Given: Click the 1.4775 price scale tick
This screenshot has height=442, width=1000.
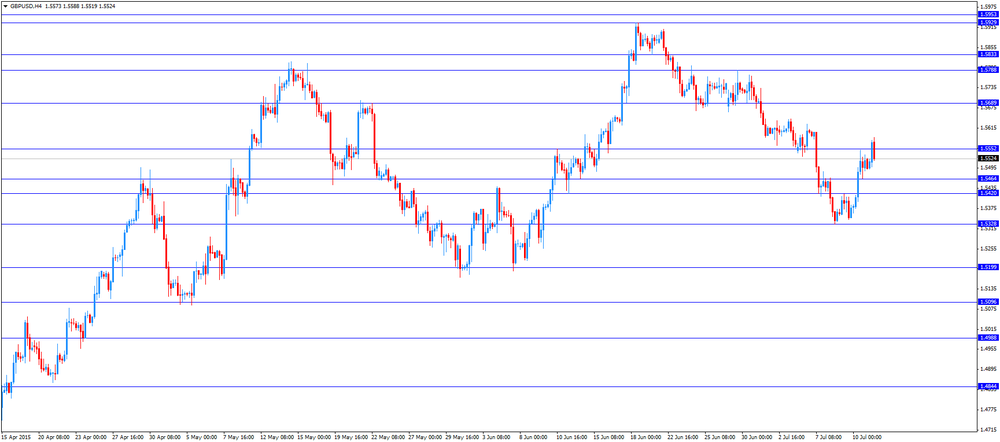Looking at the screenshot, I should tap(989, 409).
